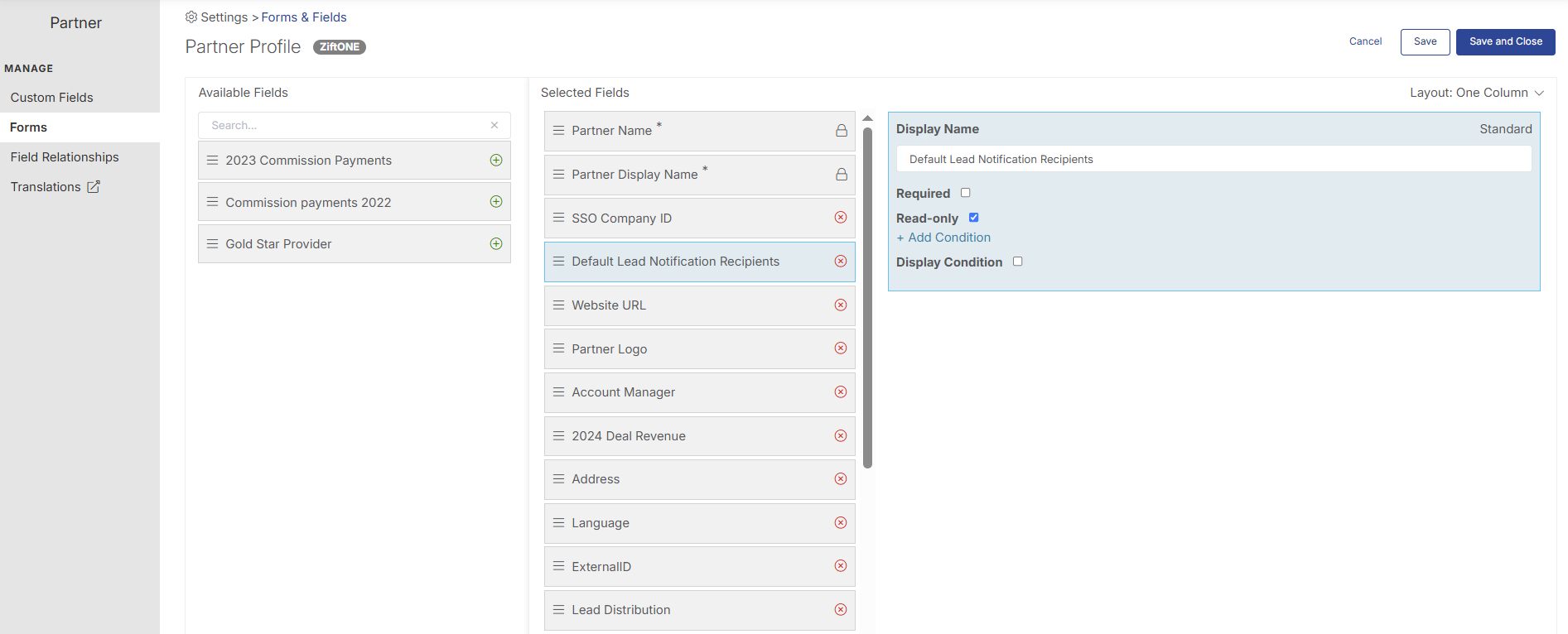This screenshot has height=634, width=1568.
Task: Click the Available Fields search box
Action: [x=354, y=125]
